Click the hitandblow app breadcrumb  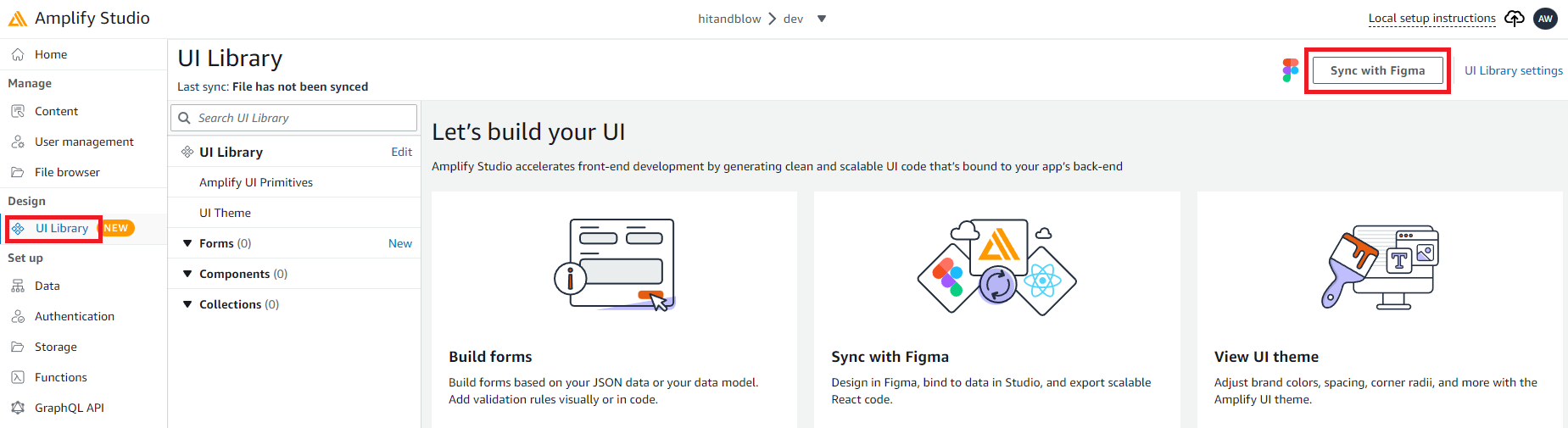pos(729,19)
